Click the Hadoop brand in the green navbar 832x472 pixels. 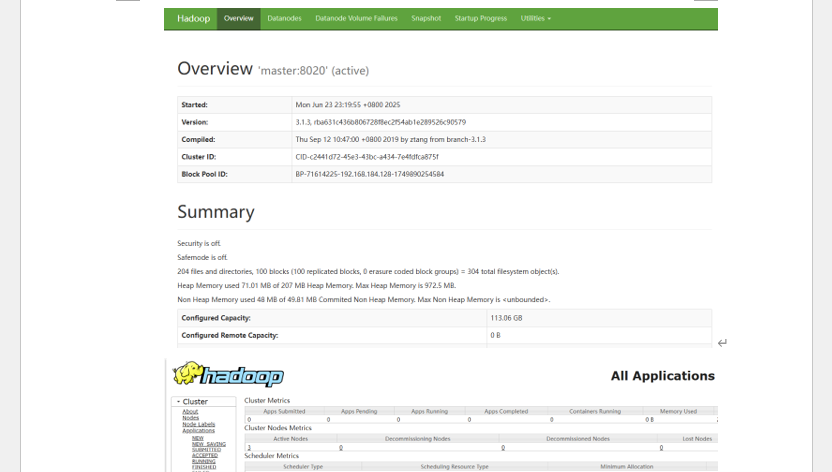click(x=193, y=19)
